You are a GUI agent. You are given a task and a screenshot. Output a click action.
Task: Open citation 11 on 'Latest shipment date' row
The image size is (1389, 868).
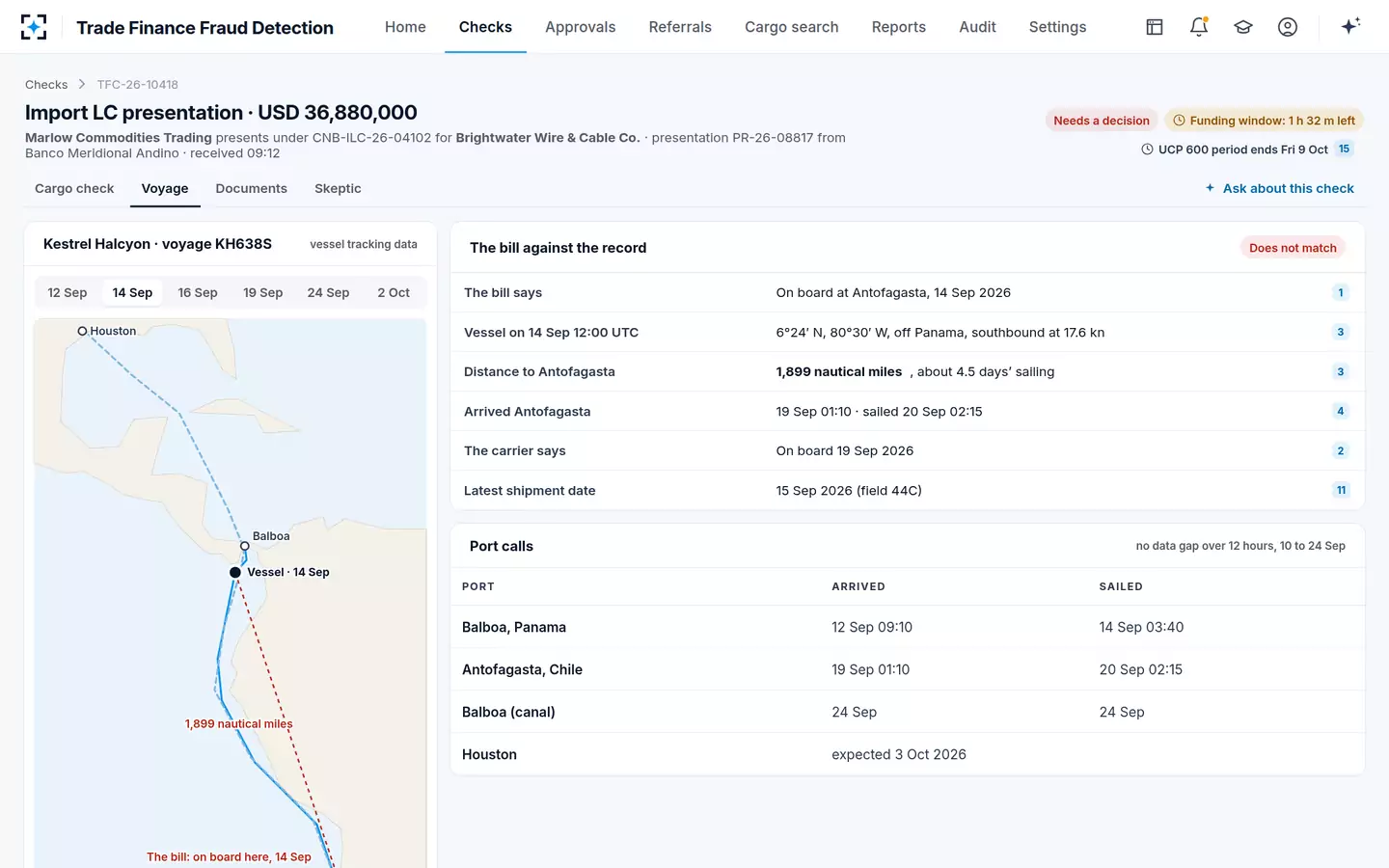point(1341,490)
